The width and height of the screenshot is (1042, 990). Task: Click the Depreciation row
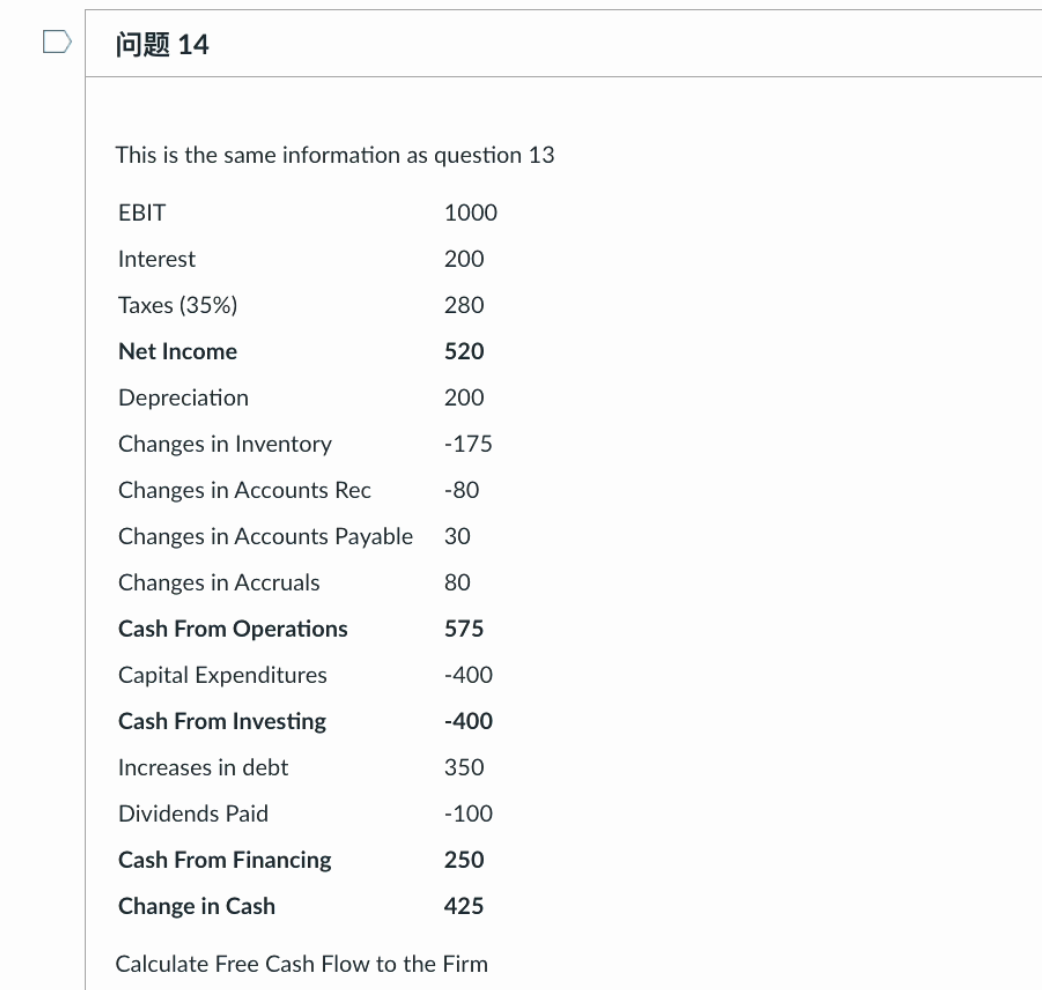[183, 397]
